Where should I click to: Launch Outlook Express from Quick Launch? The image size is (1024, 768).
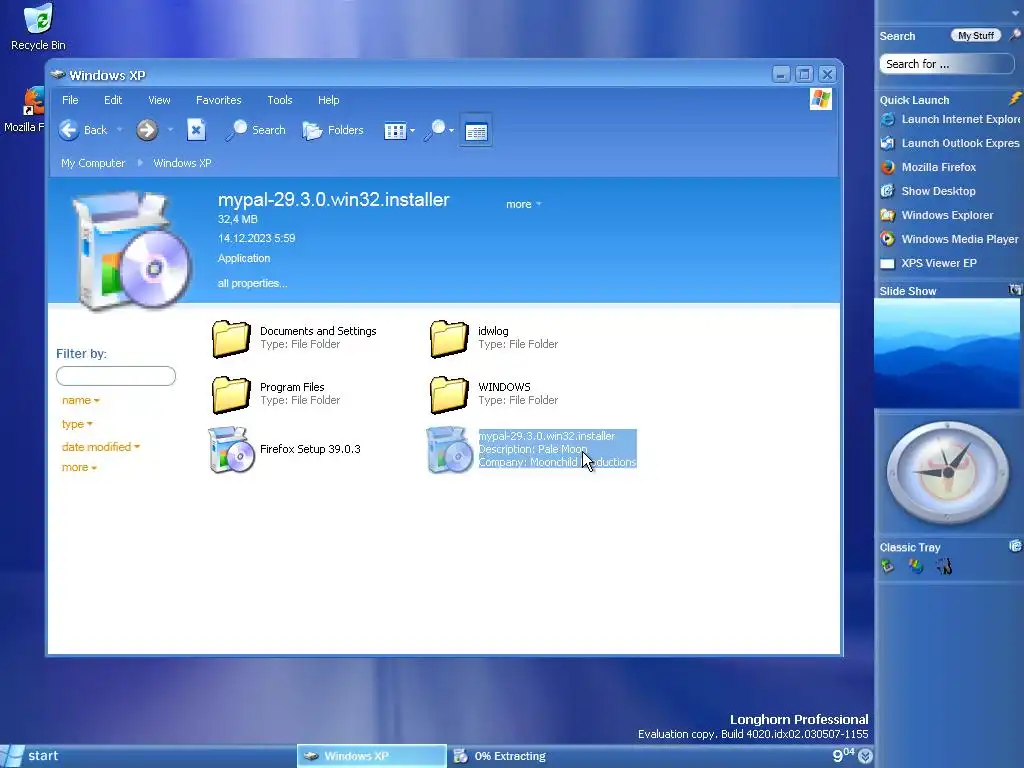pyautogui.click(x=951, y=143)
